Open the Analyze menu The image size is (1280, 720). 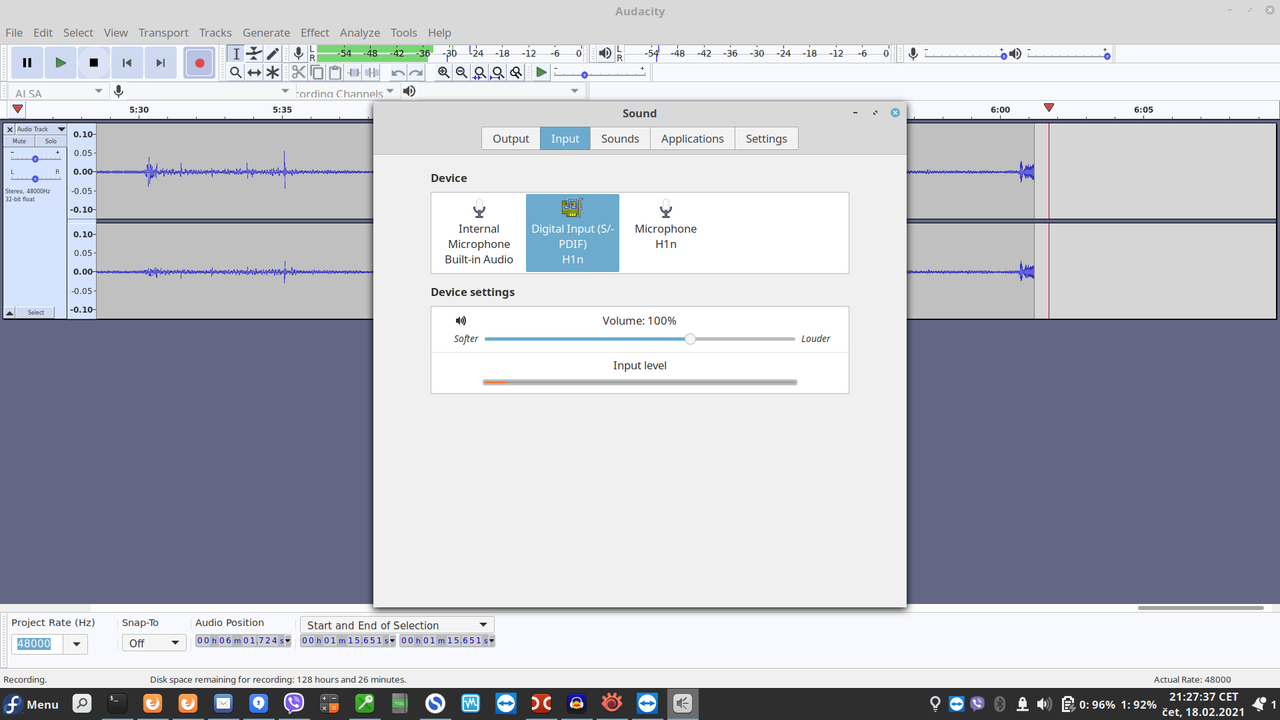coord(360,32)
